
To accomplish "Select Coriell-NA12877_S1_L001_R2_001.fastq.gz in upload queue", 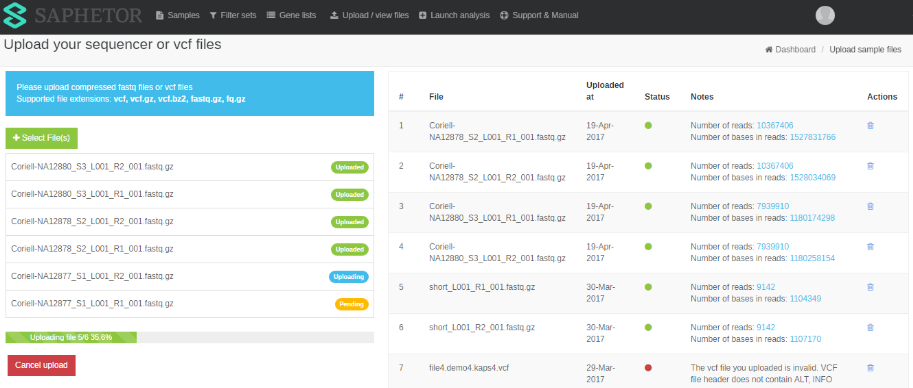I will 189,277.
